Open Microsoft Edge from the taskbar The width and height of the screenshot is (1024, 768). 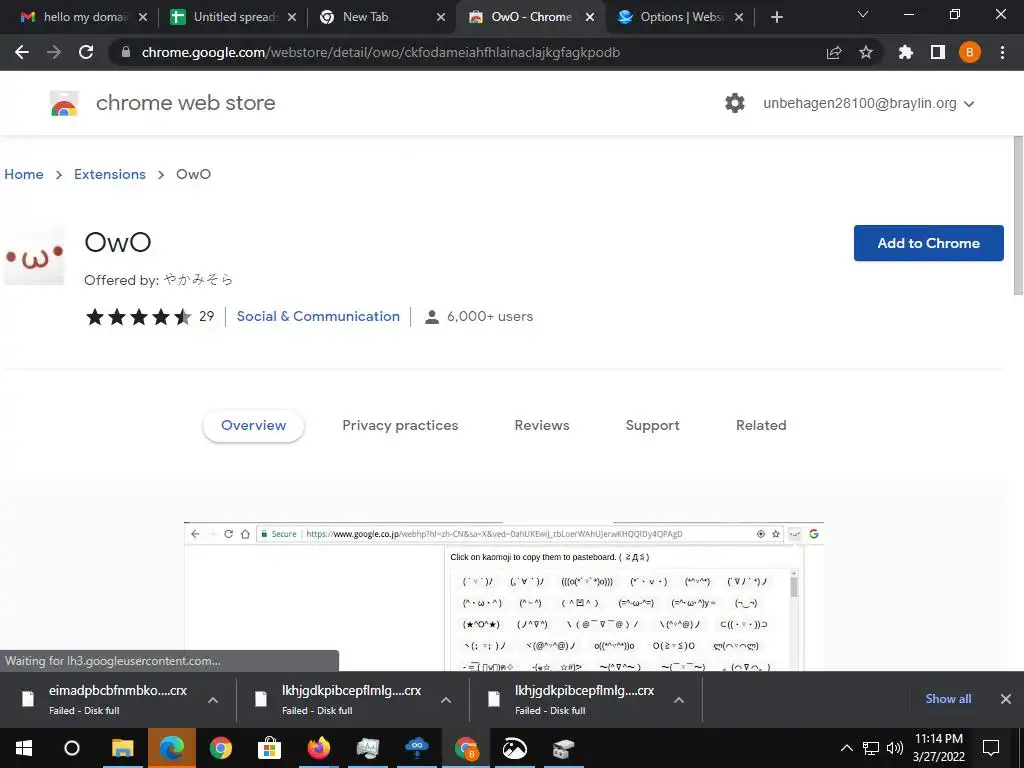pos(172,748)
